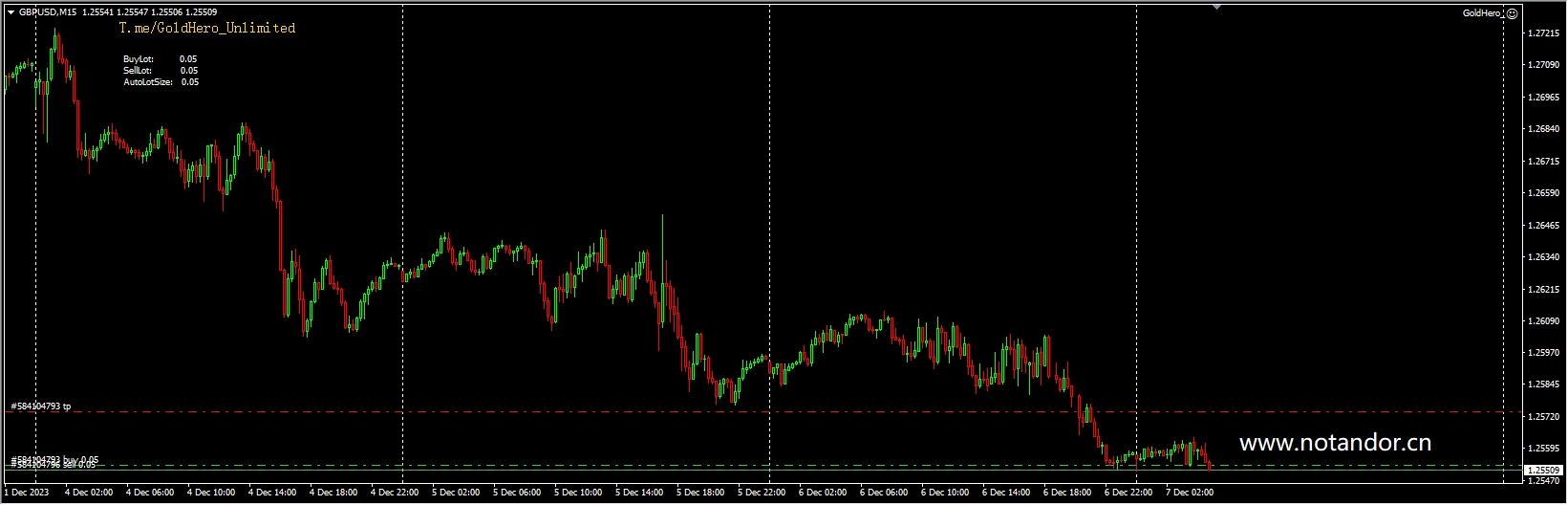Image resolution: width=1568 pixels, height=505 pixels.
Task: Click the 1.27215 price scale label
Action: coord(1545,33)
